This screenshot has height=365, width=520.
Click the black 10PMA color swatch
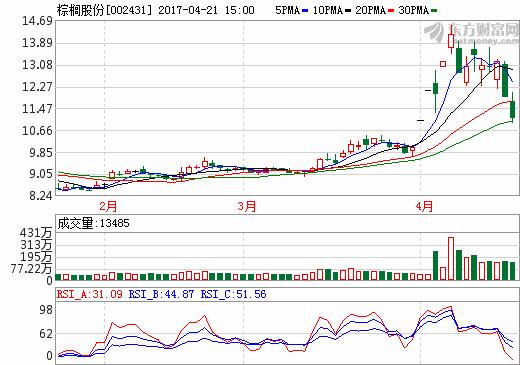coord(348,11)
